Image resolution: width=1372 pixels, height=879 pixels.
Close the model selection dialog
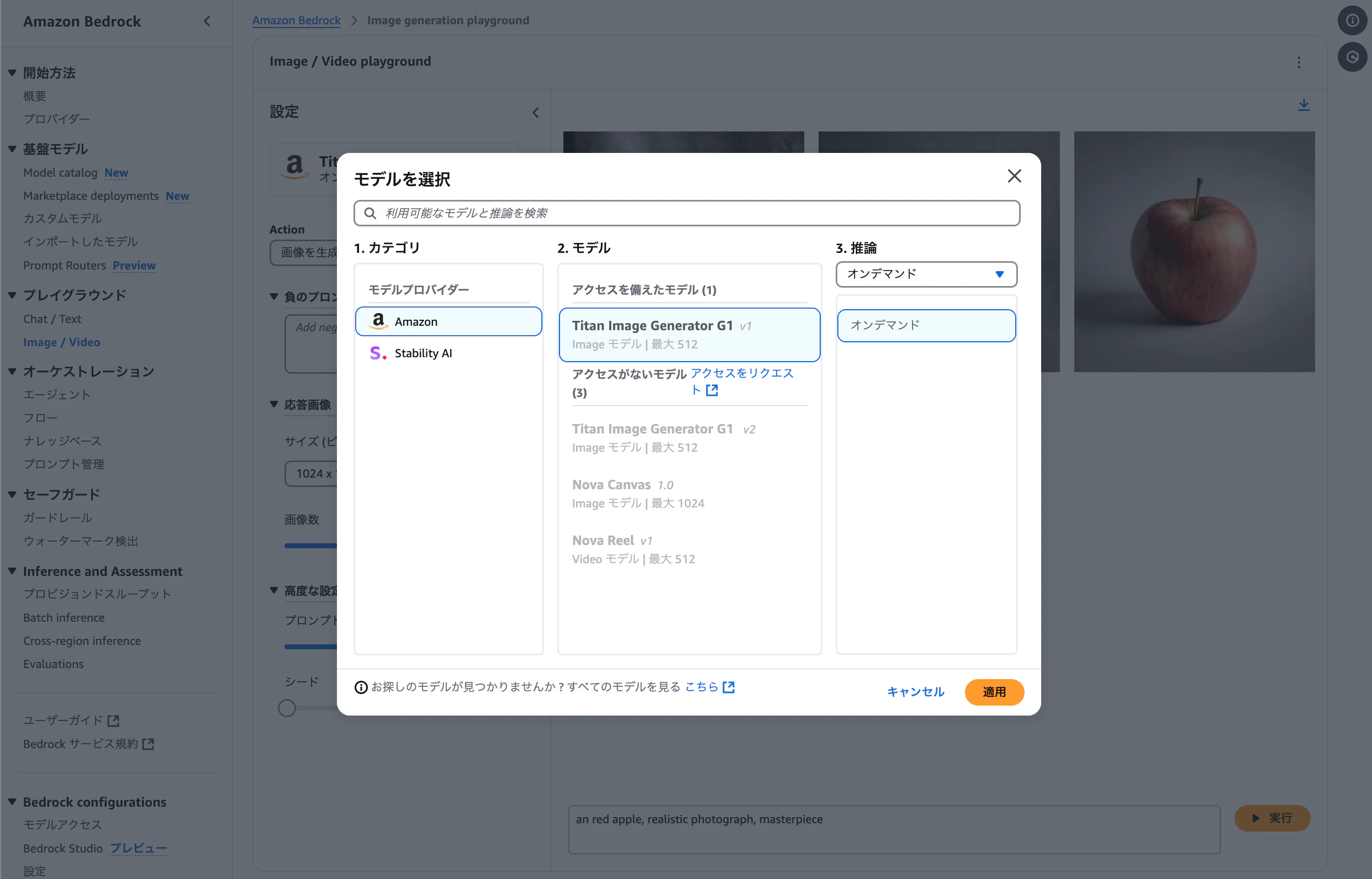(x=1014, y=176)
